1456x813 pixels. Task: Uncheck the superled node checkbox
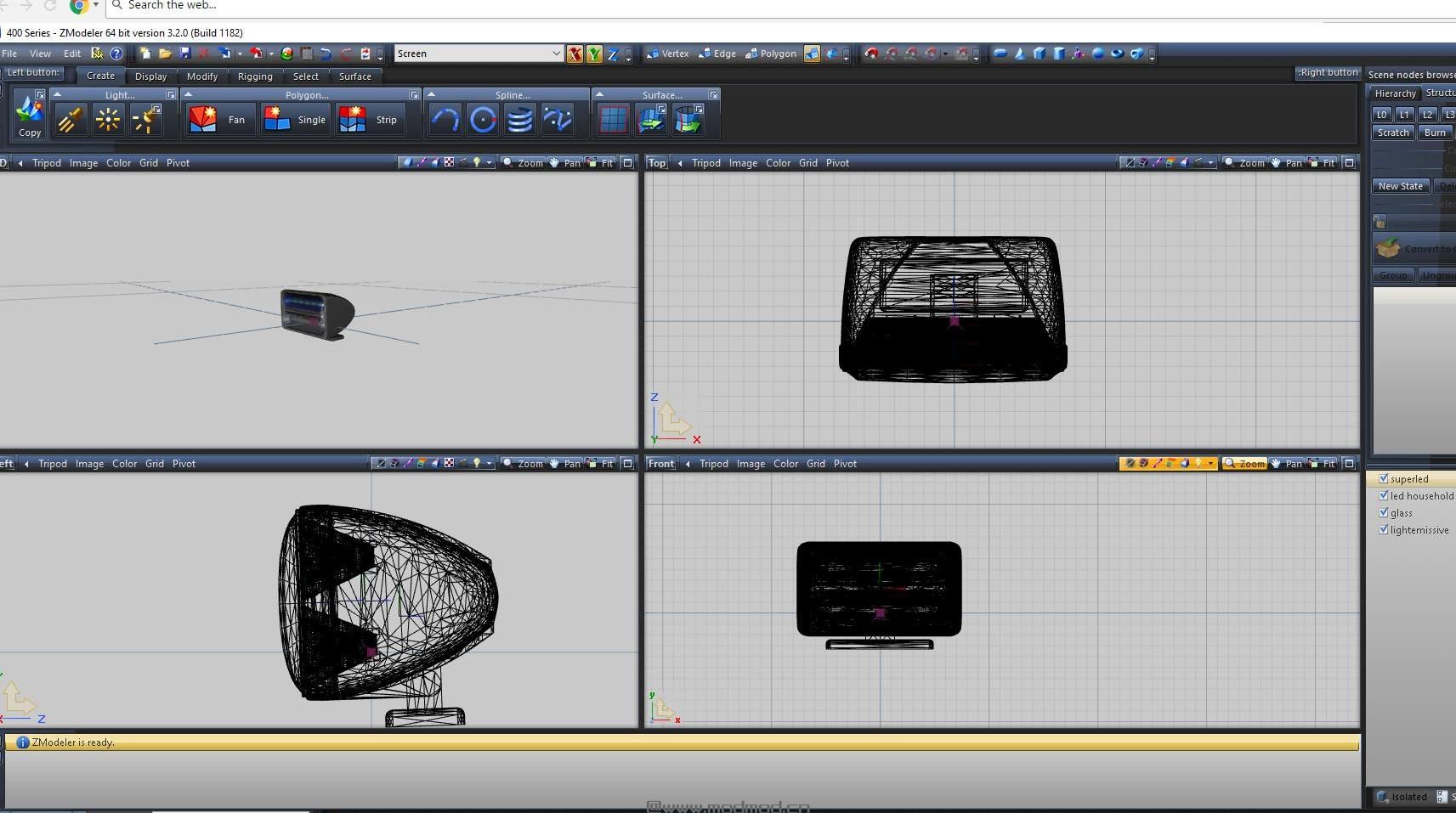pos(1383,478)
